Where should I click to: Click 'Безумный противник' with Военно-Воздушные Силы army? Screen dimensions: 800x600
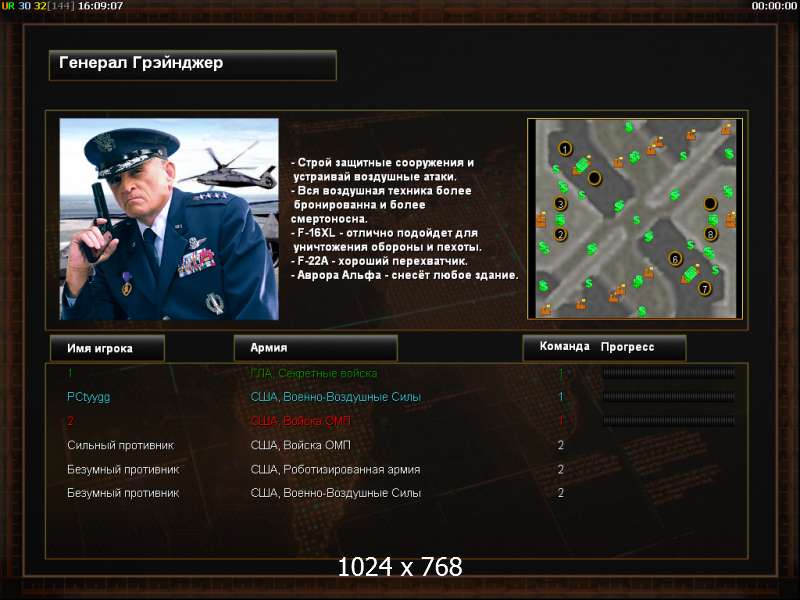123,493
